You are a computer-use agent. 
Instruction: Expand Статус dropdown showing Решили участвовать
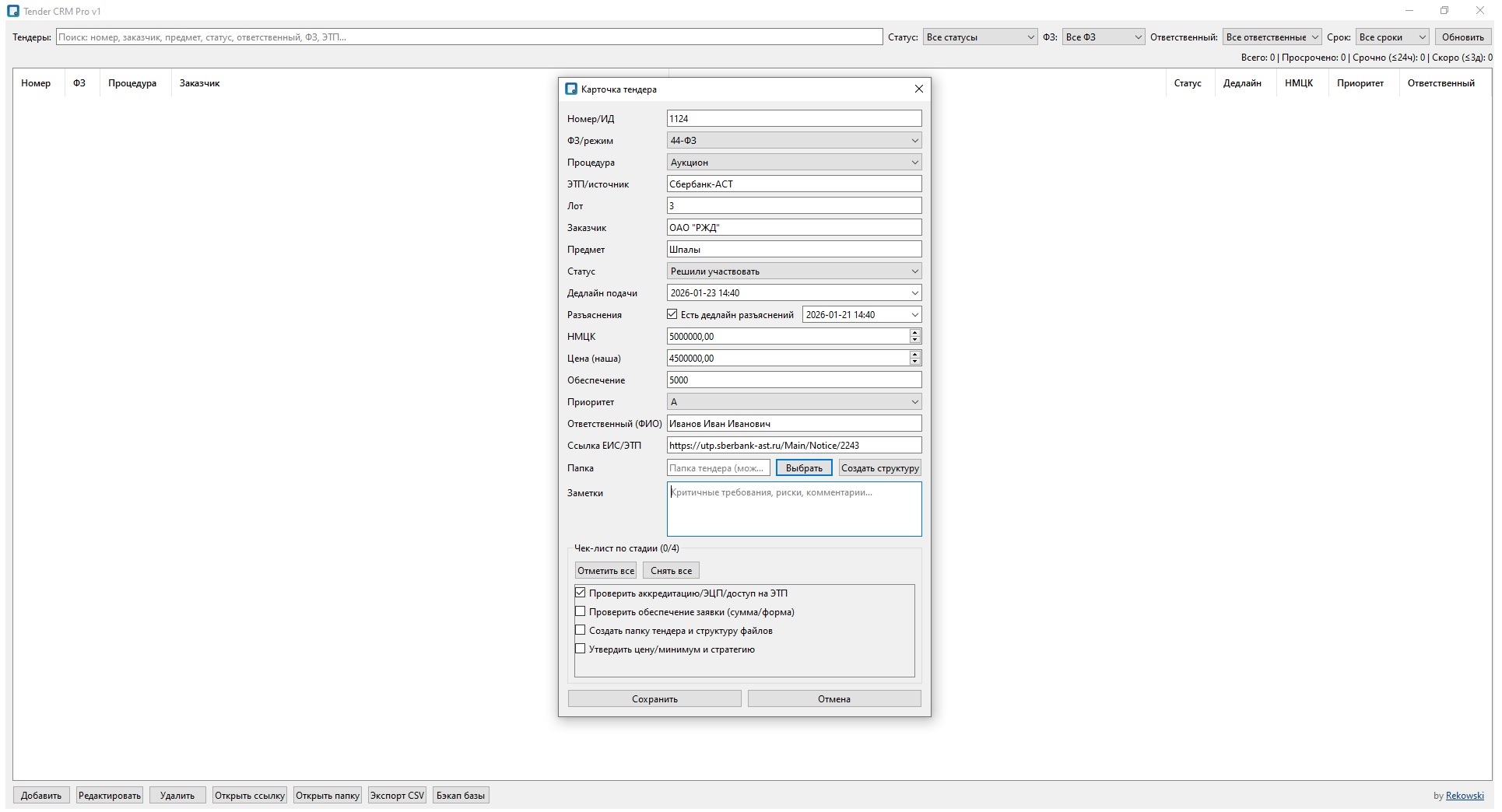click(x=795, y=271)
